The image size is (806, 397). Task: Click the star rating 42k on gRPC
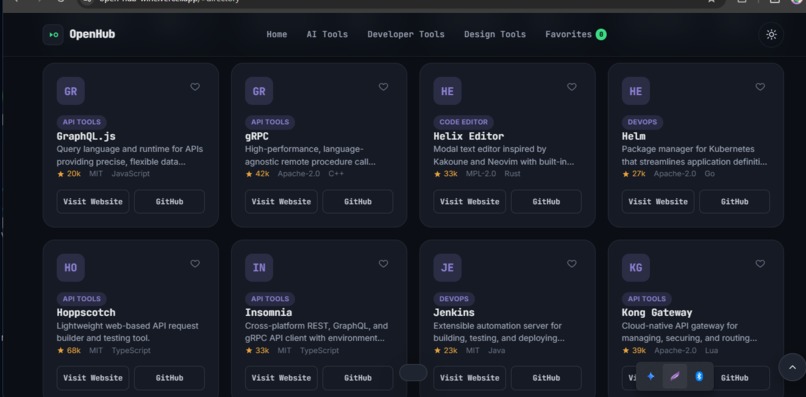click(x=258, y=174)
